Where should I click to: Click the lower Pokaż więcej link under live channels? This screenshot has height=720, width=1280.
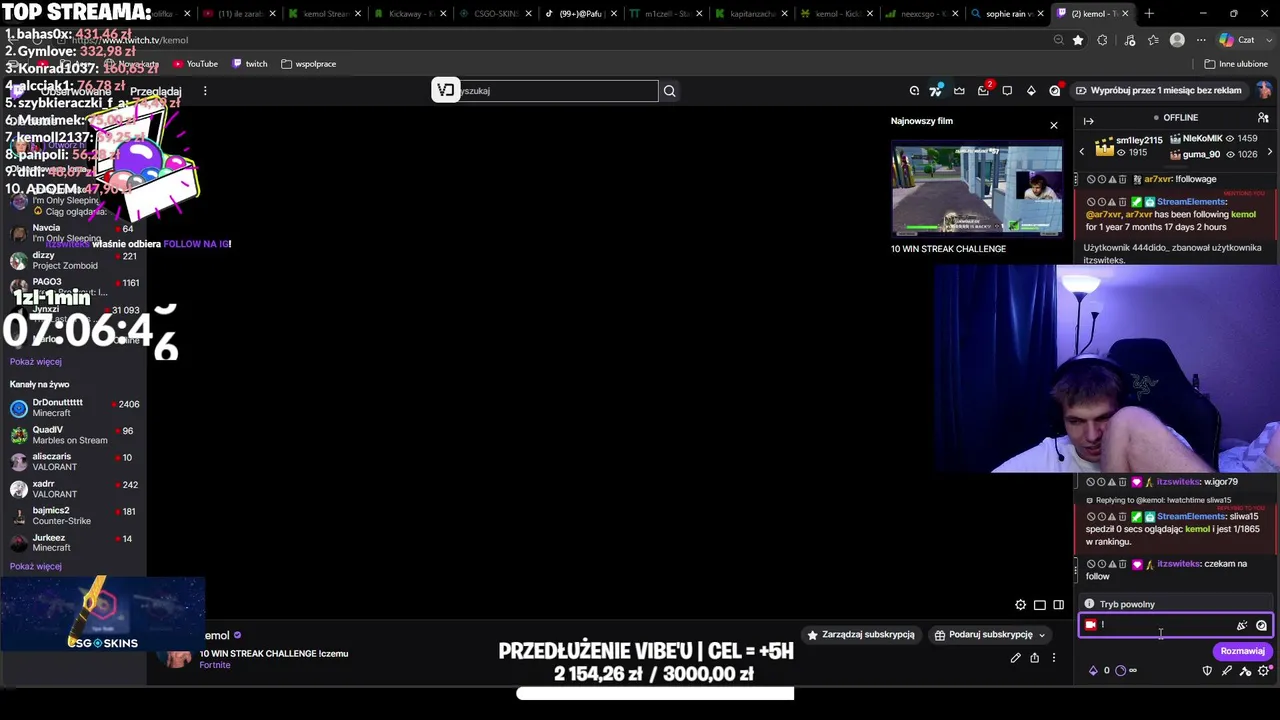point(36,567)
